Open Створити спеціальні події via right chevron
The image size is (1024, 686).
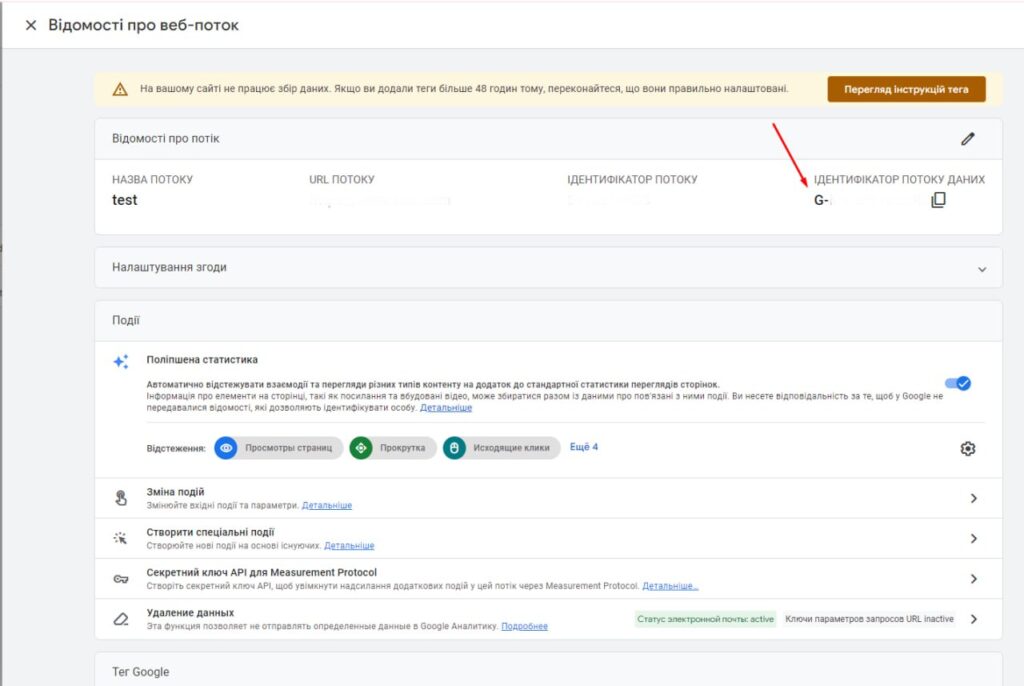pyautogui.click(x=973, y=538)
